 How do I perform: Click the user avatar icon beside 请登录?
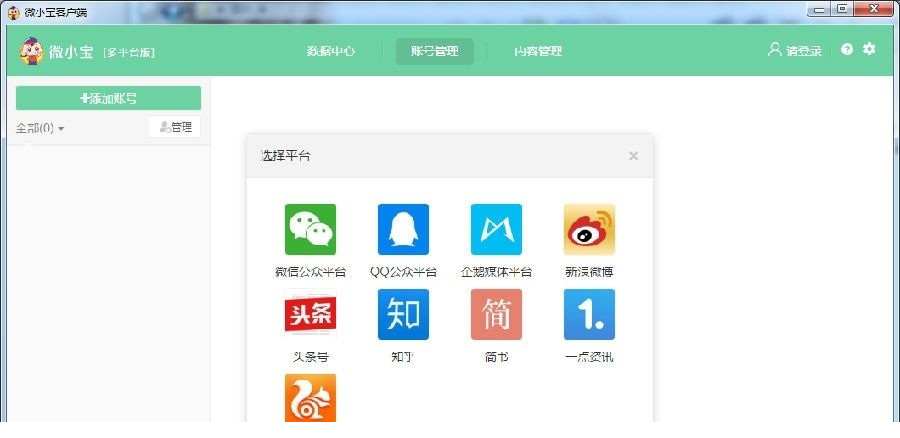[x=775, y=49]
